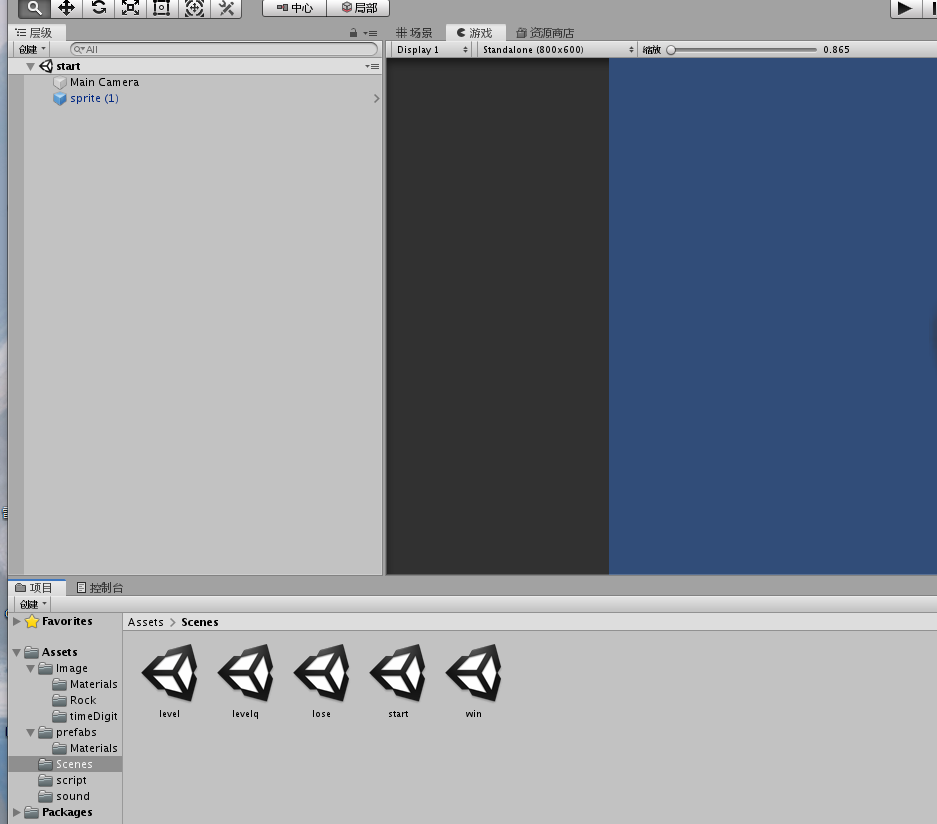
Task: Select the Hand view tool
Action: coord(34,8)
